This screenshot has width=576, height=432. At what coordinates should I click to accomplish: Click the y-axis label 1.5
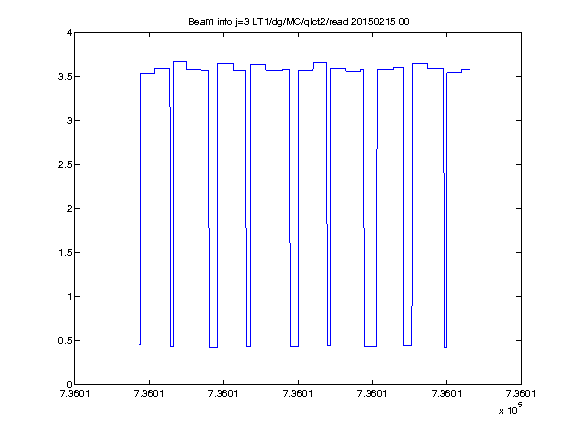point(65,253)
